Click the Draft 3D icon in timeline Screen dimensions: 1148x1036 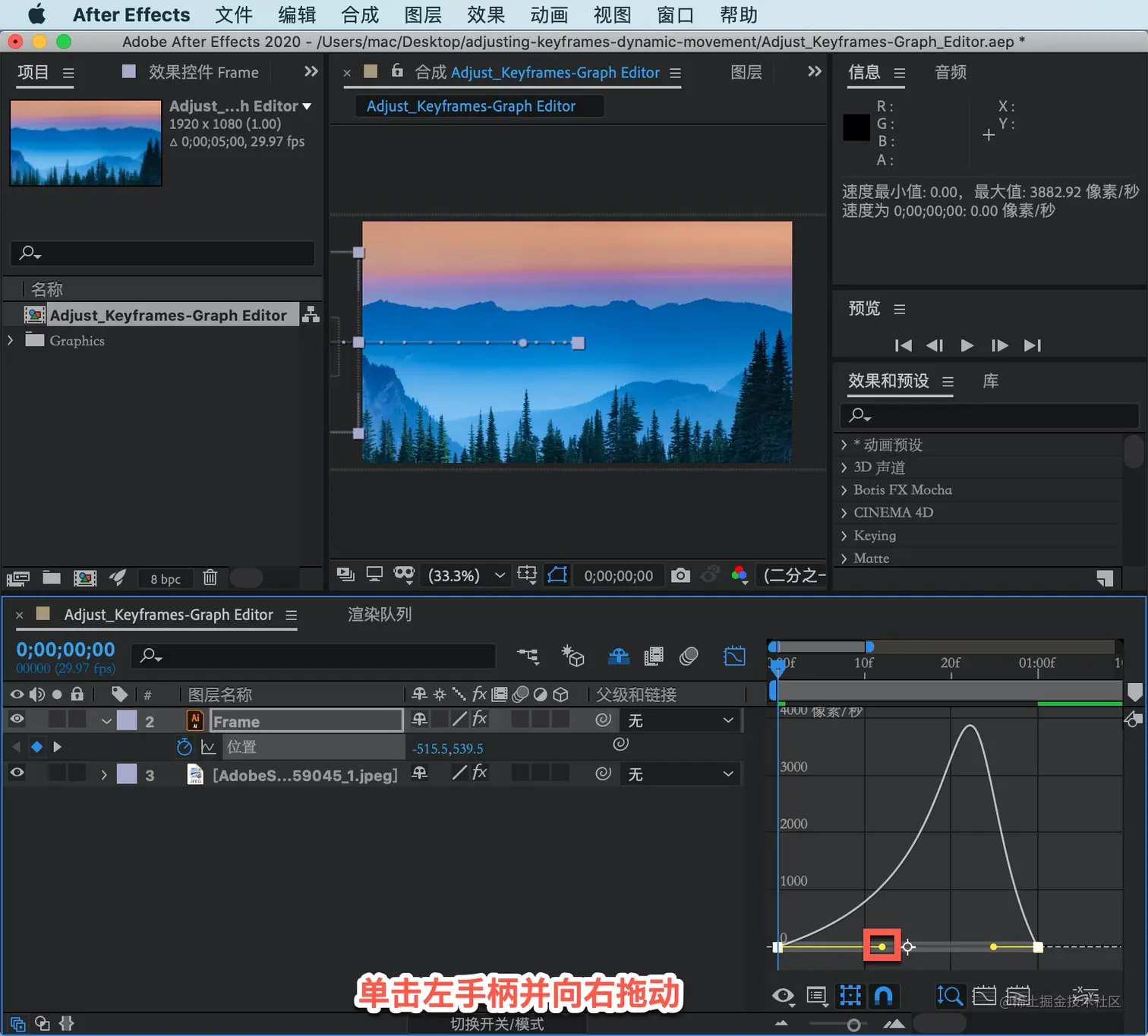[x=572, y=656]
